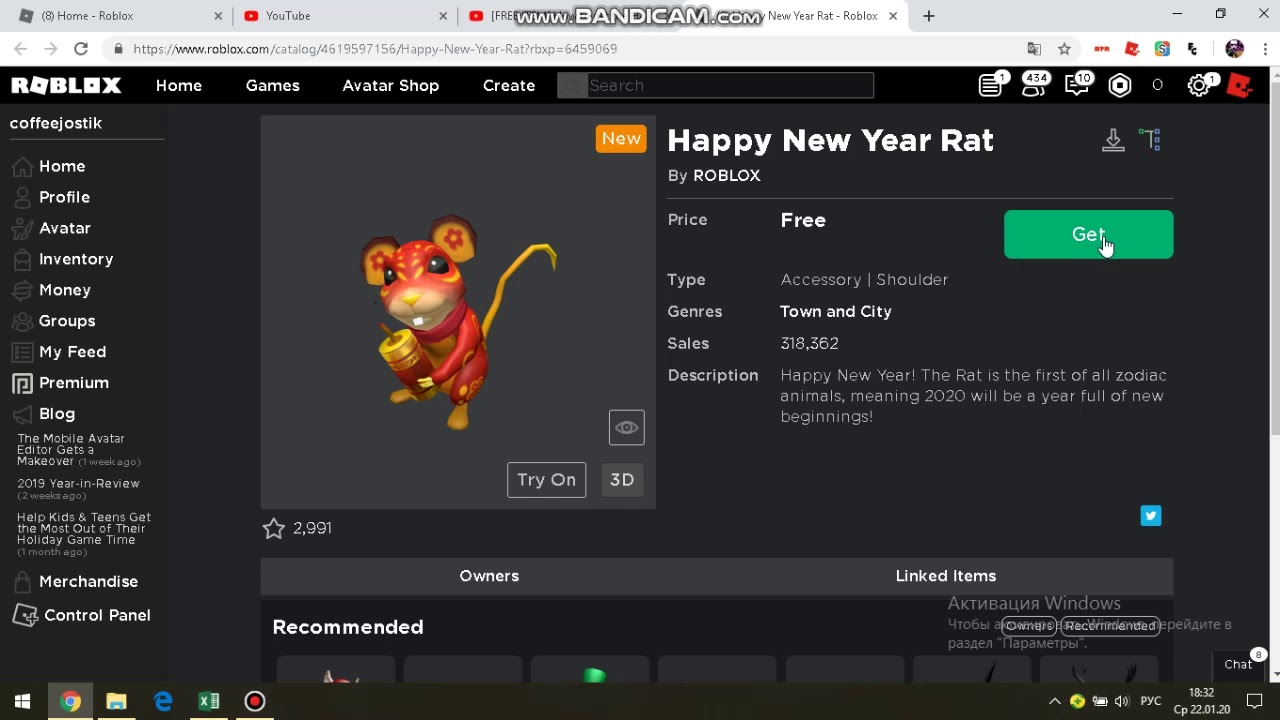The image size is (1280, 720).
Task: Click the BTR extension icon
Action: coord(1102,49)
